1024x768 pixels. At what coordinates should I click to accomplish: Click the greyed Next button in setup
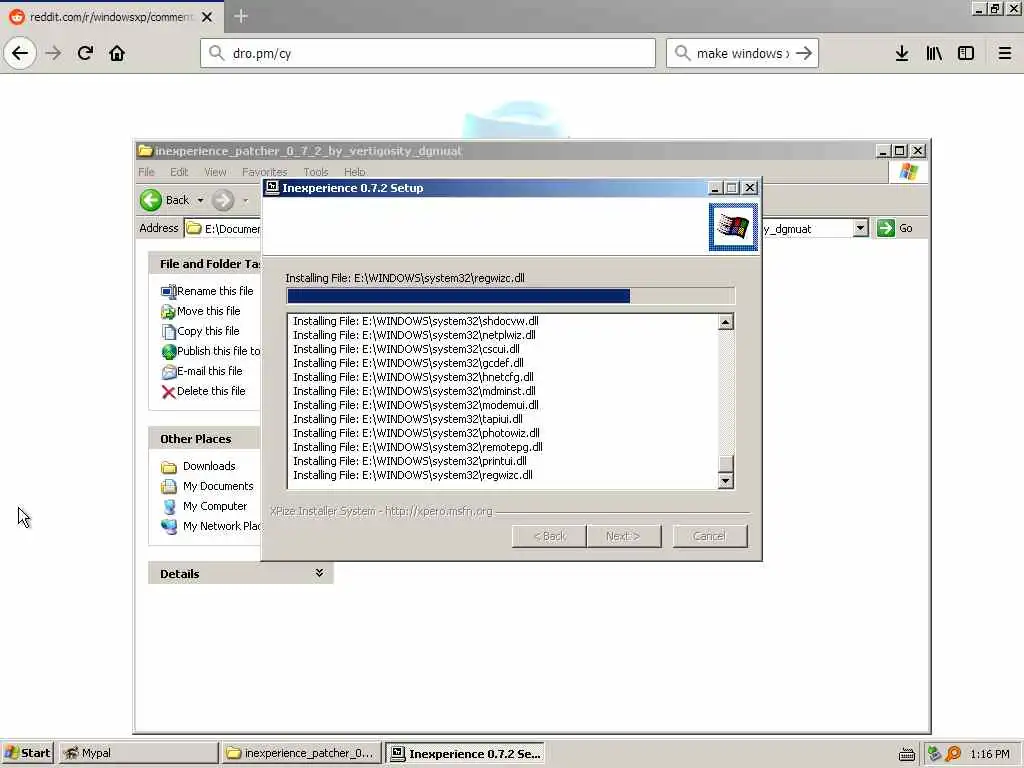[x=624, y=536]
